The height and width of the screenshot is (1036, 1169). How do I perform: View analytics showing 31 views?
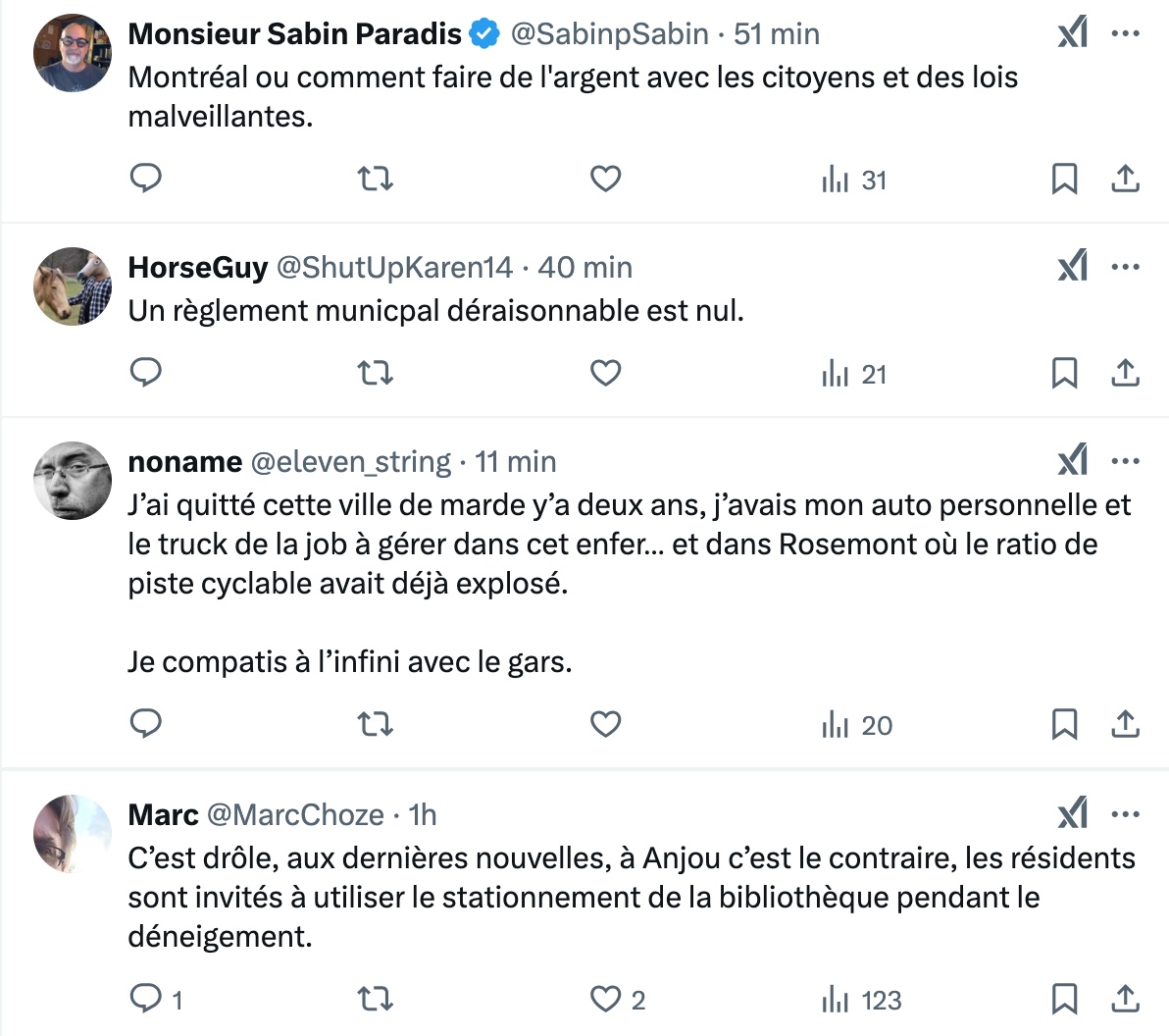(853, 180)
